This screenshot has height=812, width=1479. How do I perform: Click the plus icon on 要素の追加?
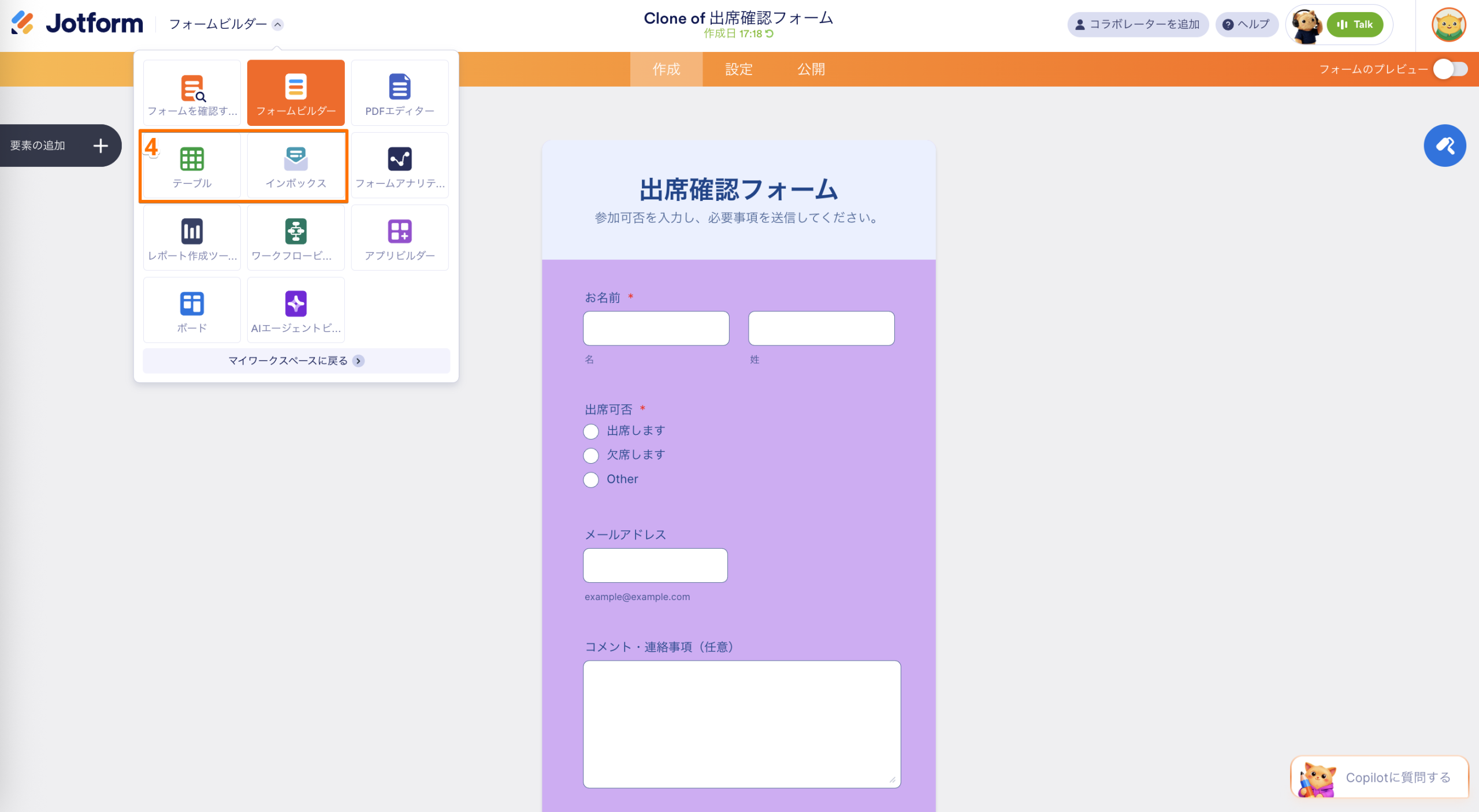(x=101, y=146)
